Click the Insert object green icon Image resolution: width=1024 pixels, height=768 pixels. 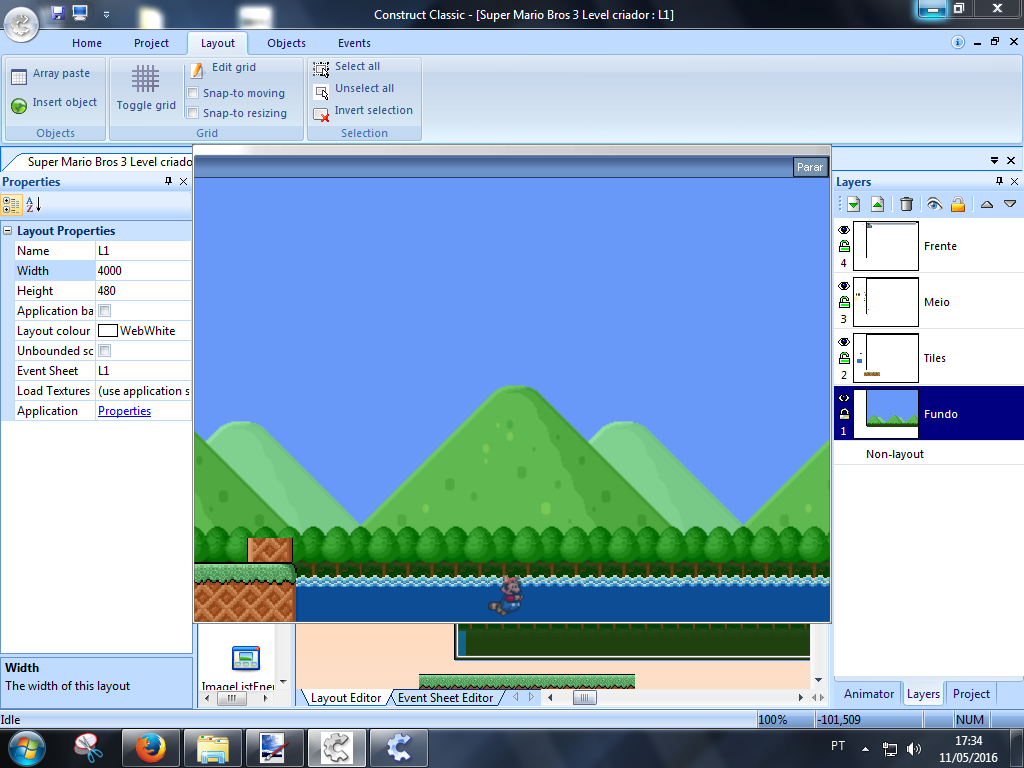point(19,104)
